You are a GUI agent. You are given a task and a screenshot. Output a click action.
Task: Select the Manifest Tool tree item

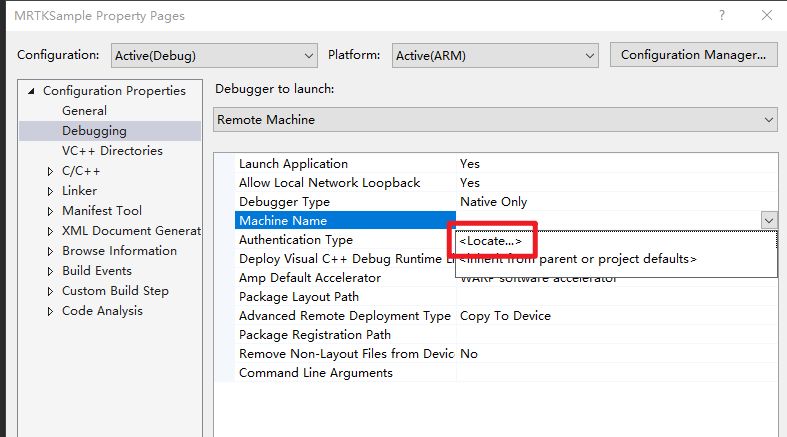coord(102,211)
